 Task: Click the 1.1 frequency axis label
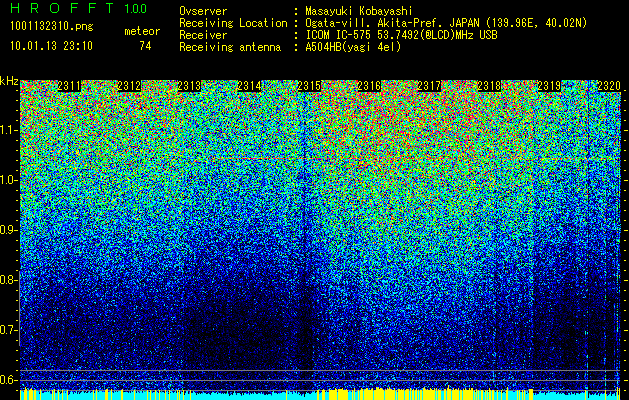click(9, 130)
